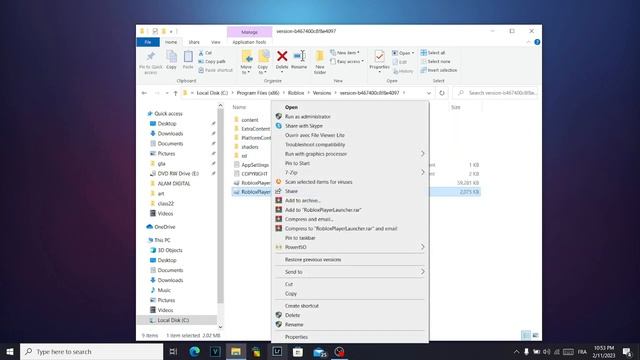Click the Back navigation arrow
640x360 pixels.
click(144, 93)
